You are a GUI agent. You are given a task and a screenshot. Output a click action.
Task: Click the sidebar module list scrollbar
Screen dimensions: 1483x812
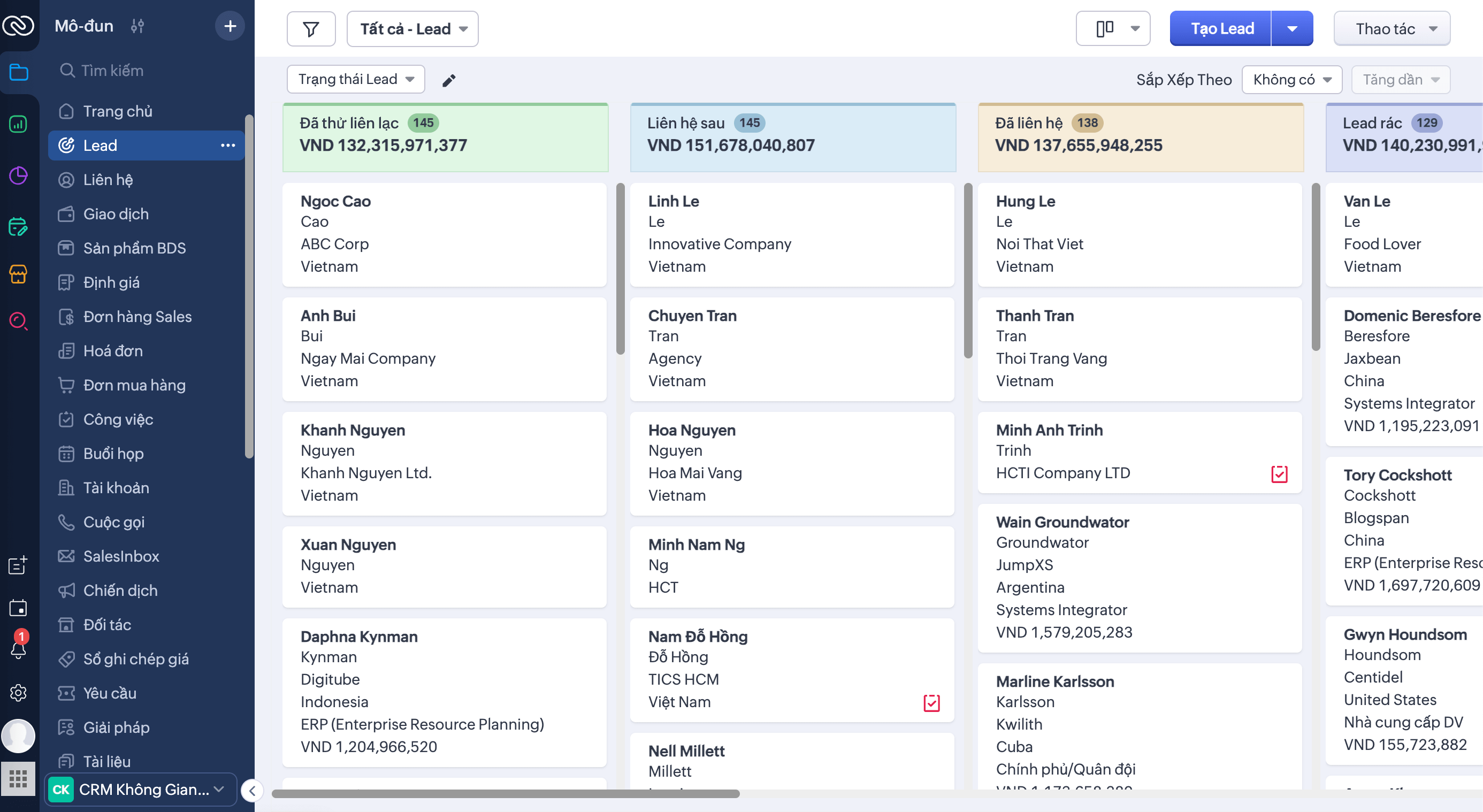point(249,287)
